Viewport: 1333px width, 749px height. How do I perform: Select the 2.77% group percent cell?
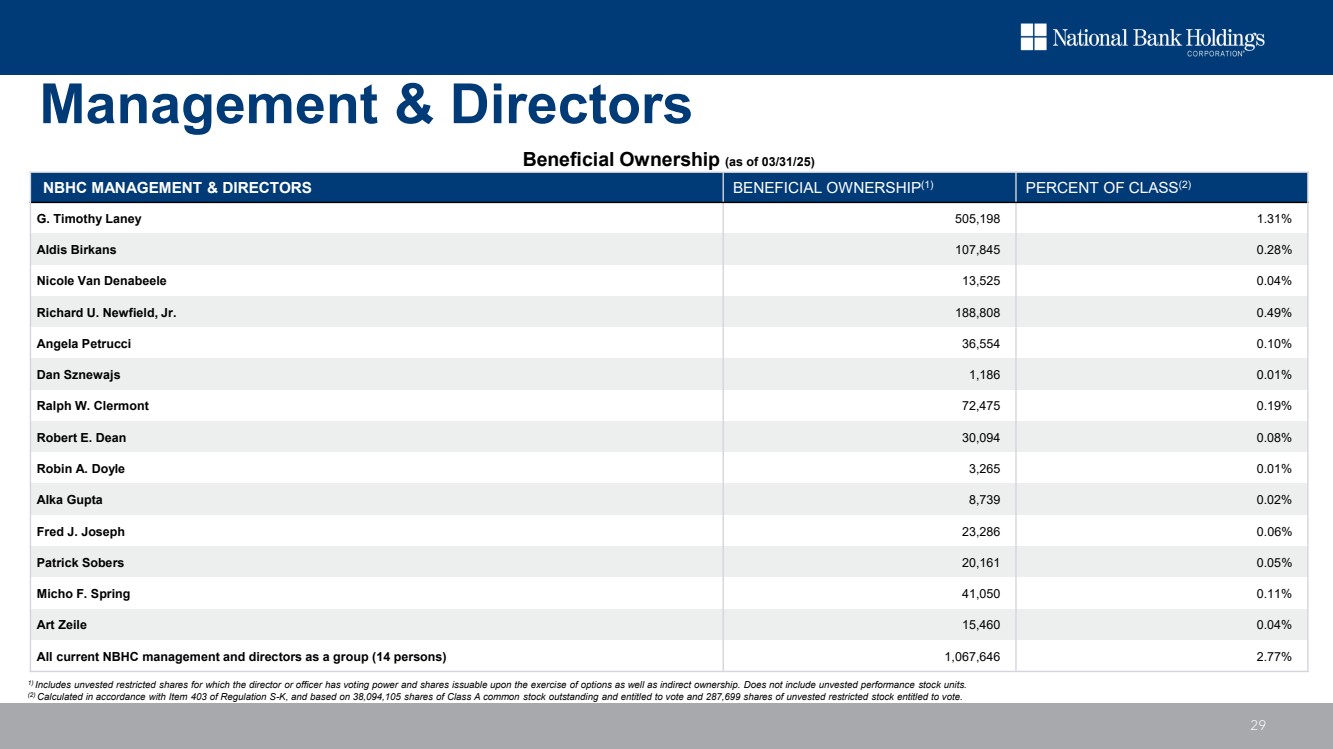click(1273, 657)
